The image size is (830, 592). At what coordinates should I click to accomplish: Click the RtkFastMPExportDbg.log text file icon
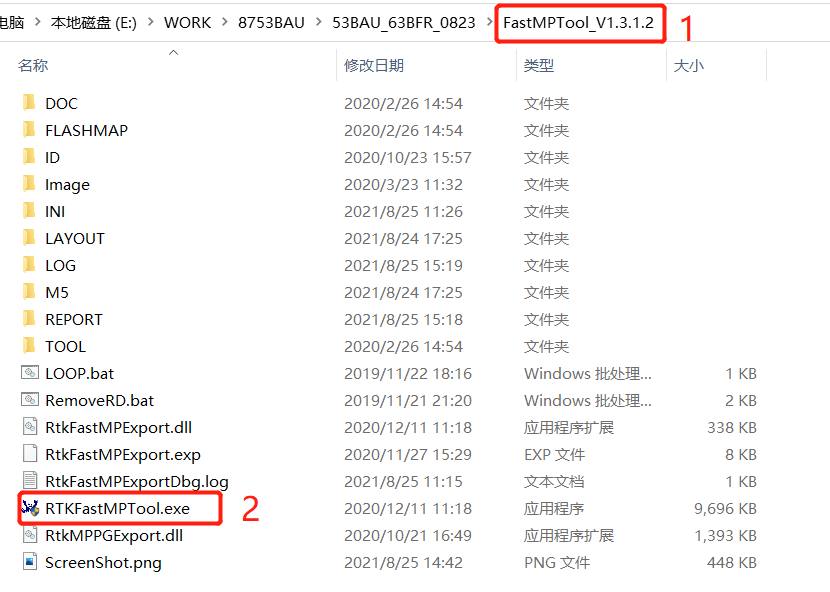[x=30, y=481]
